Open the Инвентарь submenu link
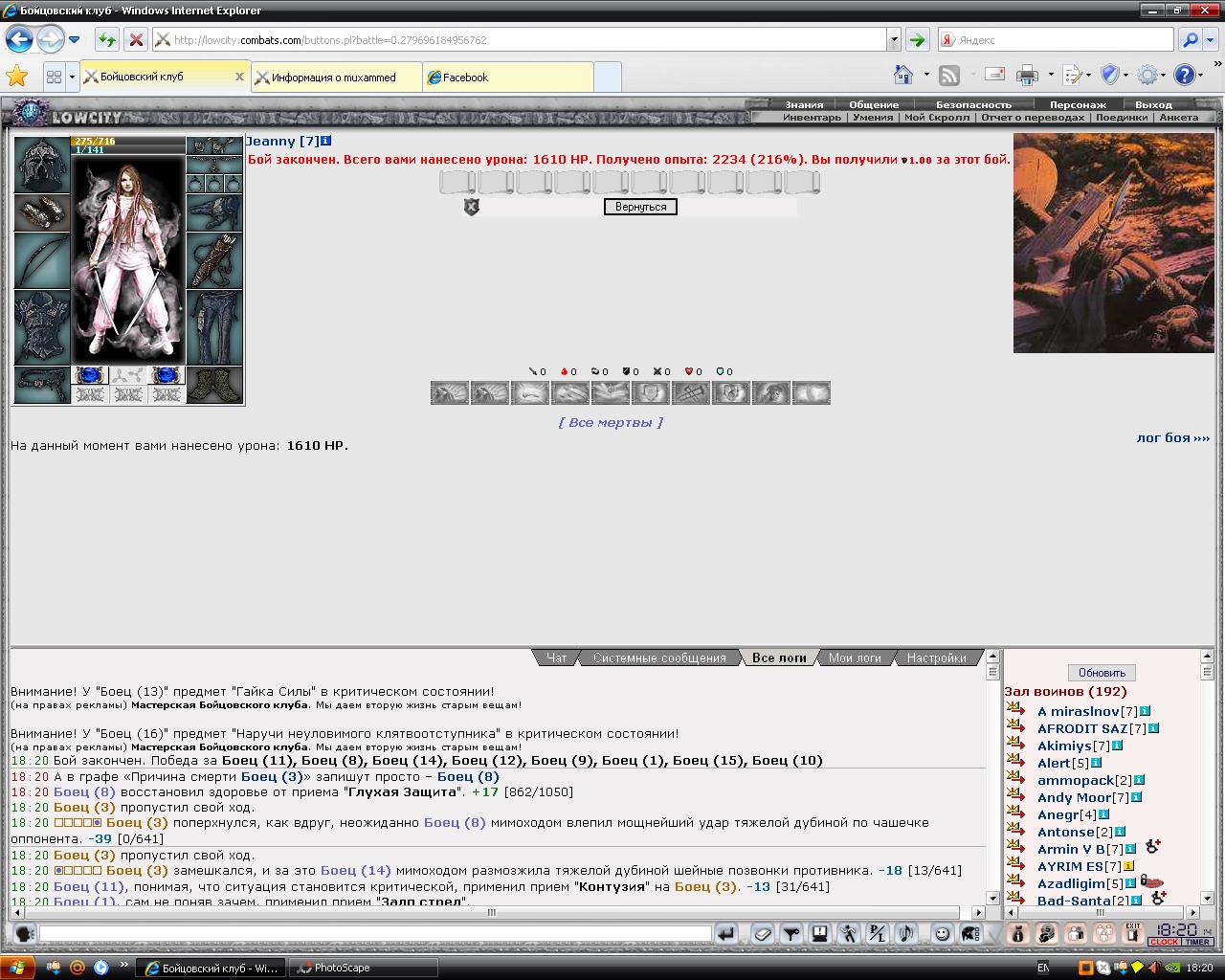 coord(812,117)
